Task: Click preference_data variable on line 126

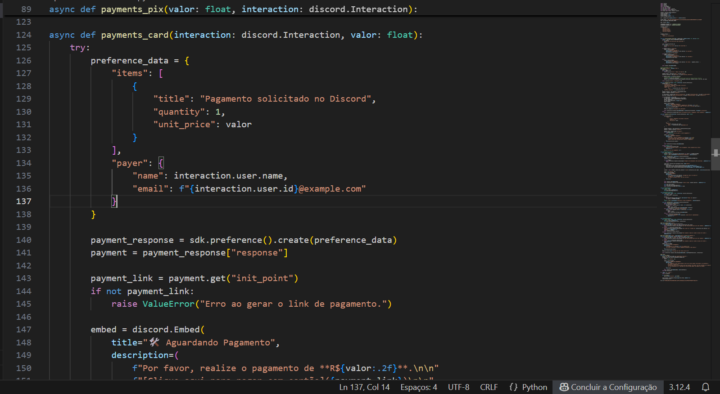Action: (129, 61)
